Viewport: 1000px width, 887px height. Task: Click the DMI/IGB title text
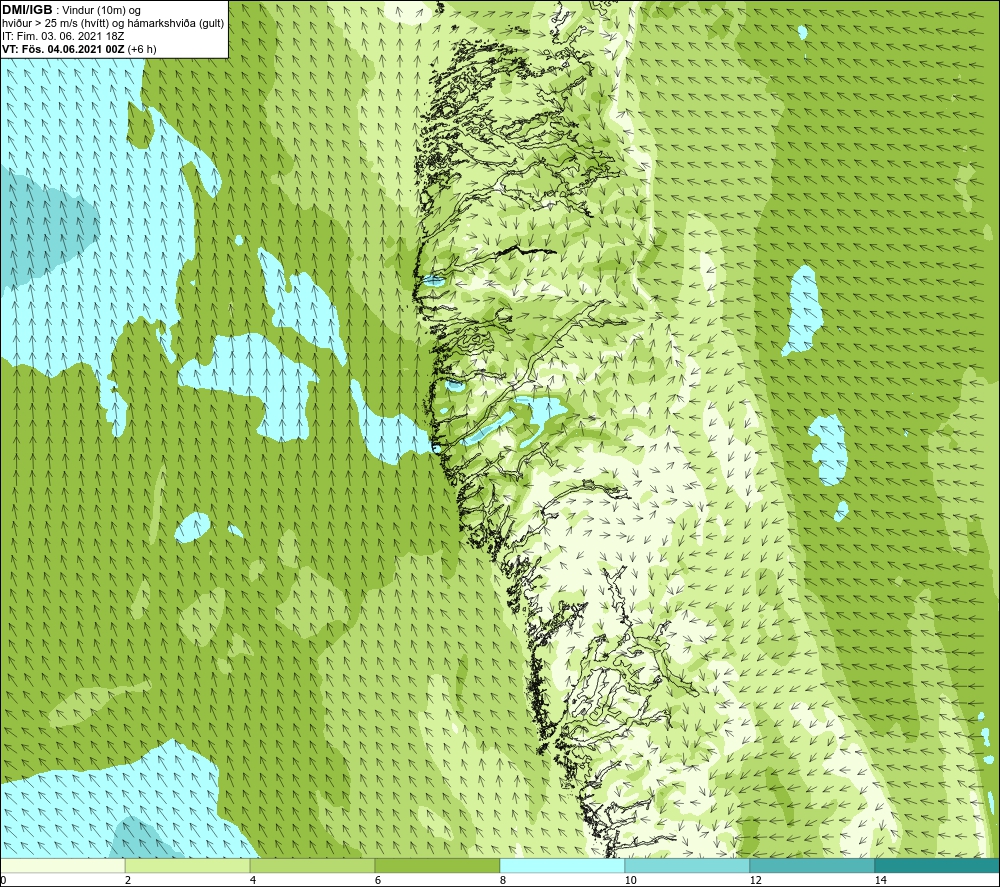click(27, 10)
